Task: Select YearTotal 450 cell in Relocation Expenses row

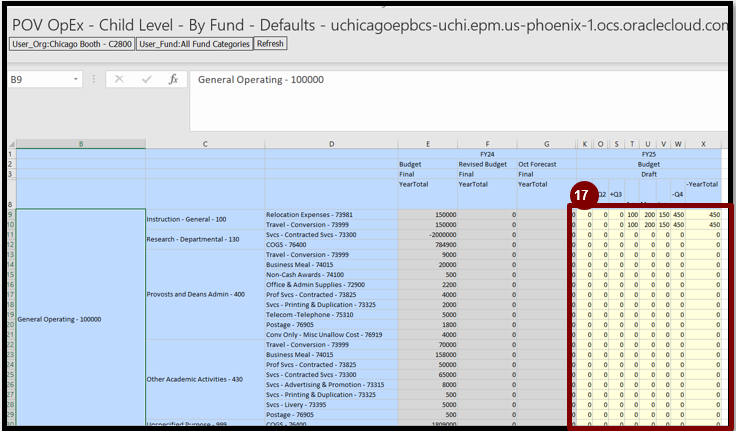Action: click(x=703, y=215)
